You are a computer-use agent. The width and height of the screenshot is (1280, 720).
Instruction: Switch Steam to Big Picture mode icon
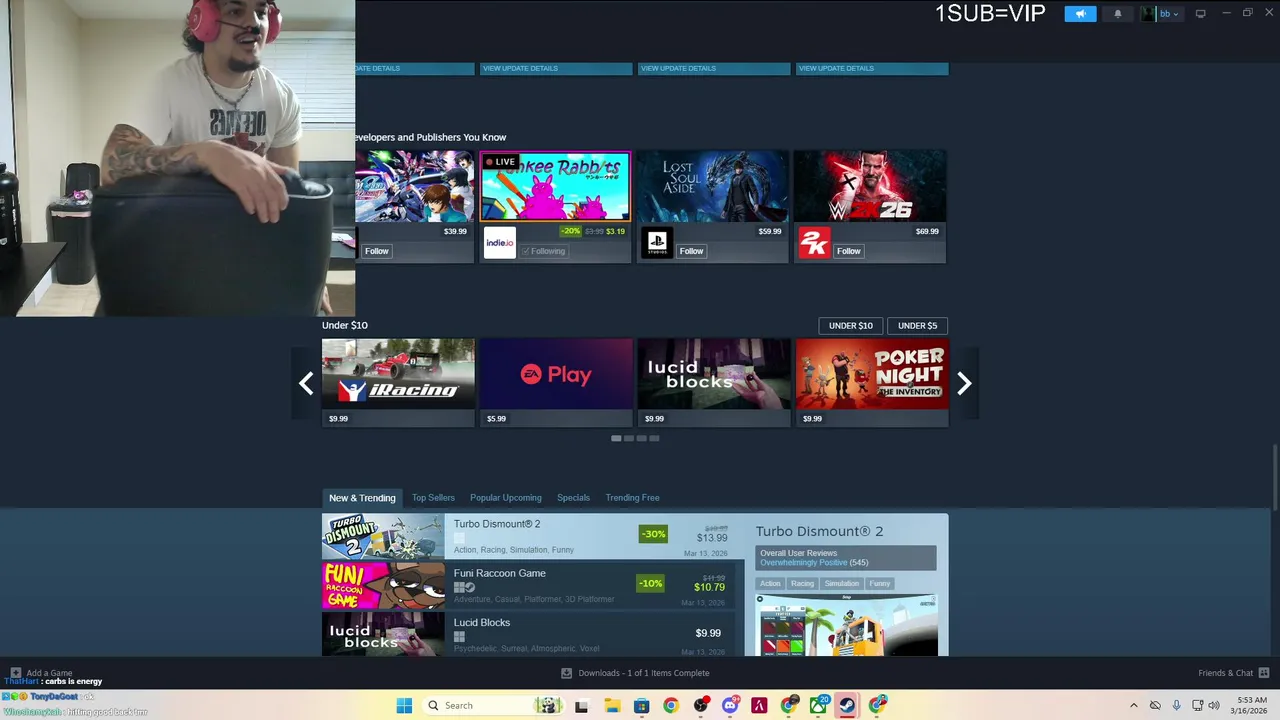coord(1200,14)
